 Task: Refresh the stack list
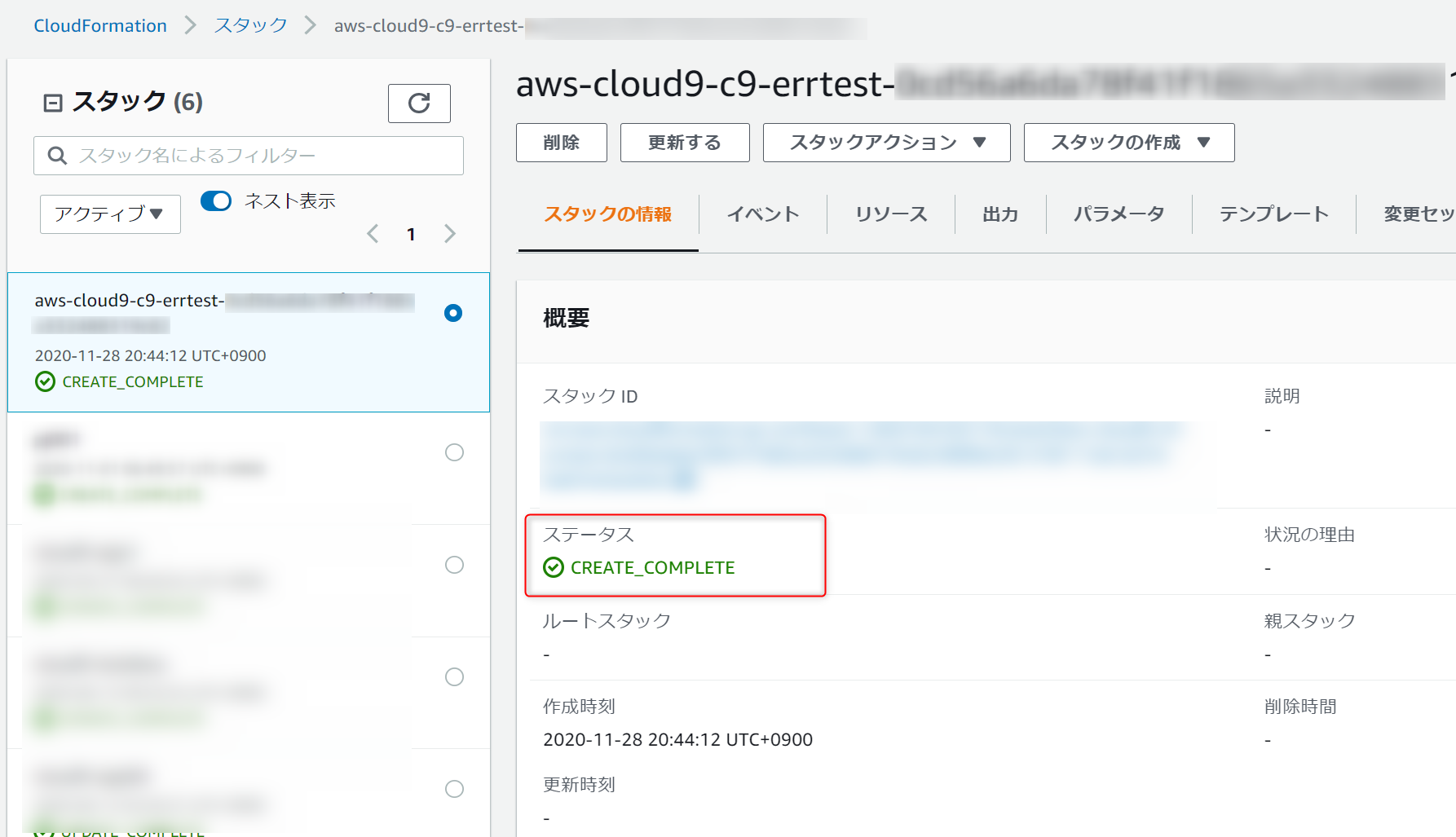tap(419, 104)
